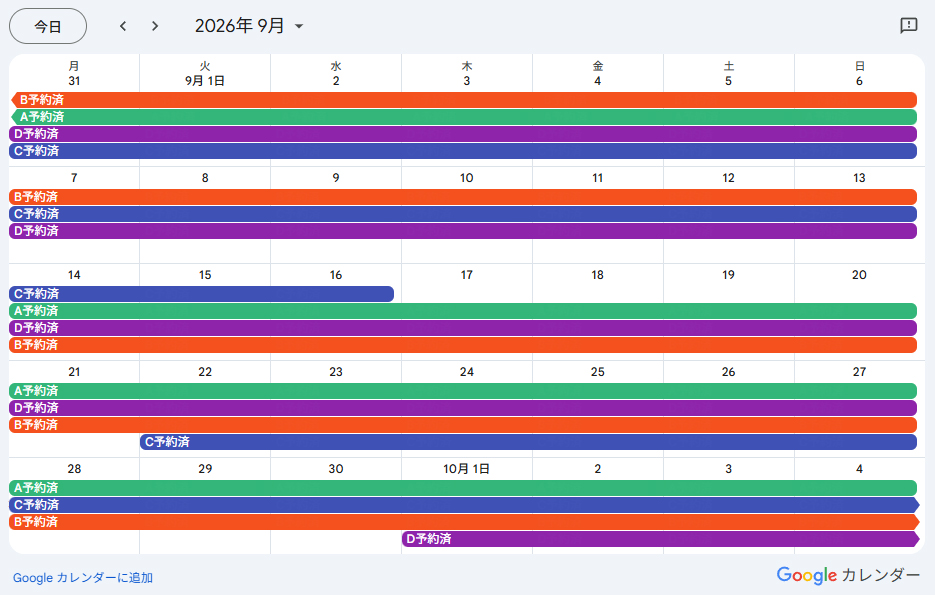The image size is (935, 595).
Task: Go to the previous month with the left chevron
Action: [123, 26]
